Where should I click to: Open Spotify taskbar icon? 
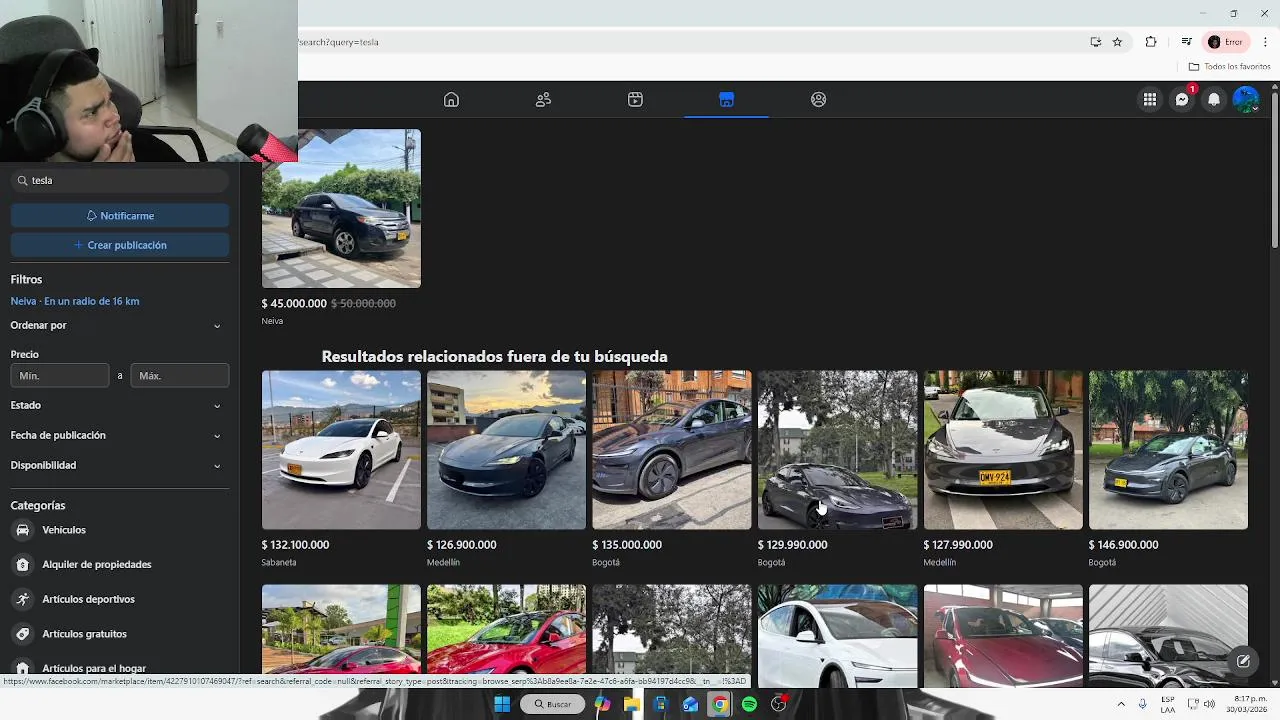pos(749,704)
